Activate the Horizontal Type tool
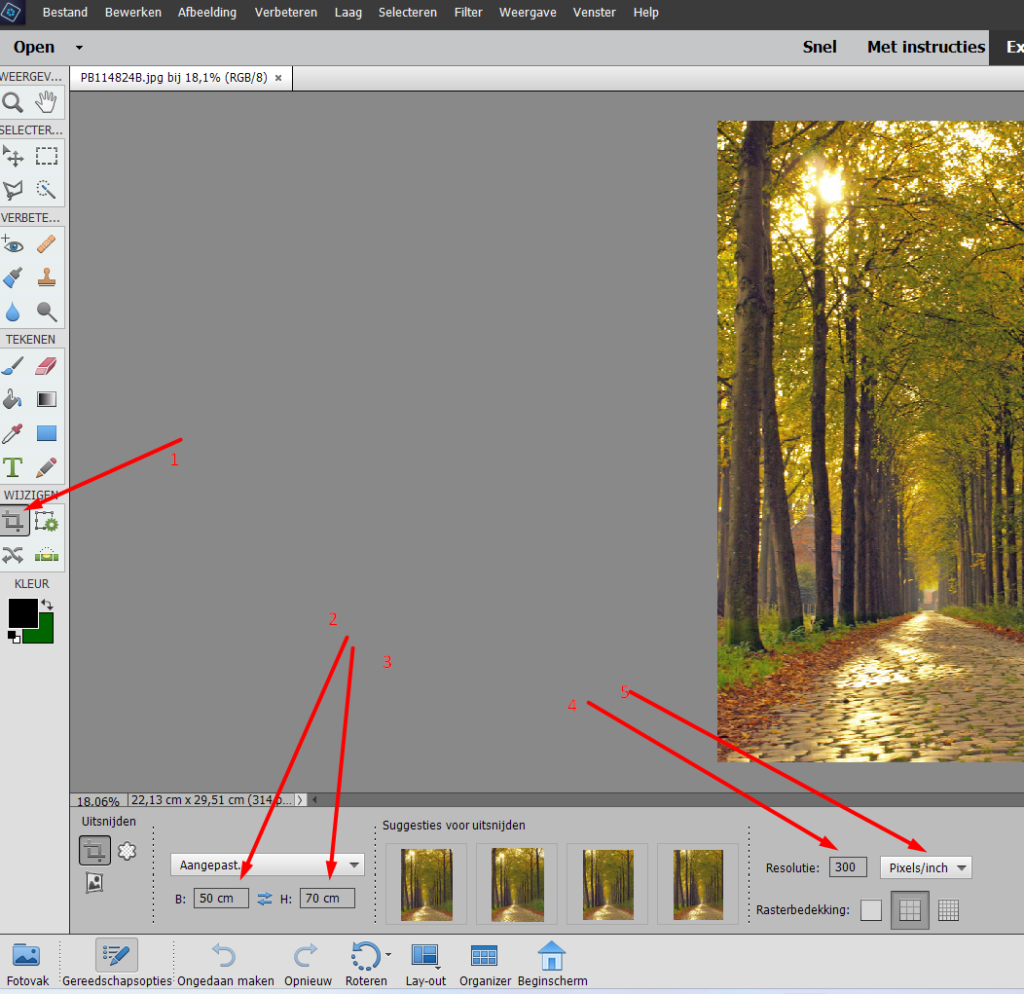This screenshot has width=1024, height=994. (13, 467)
